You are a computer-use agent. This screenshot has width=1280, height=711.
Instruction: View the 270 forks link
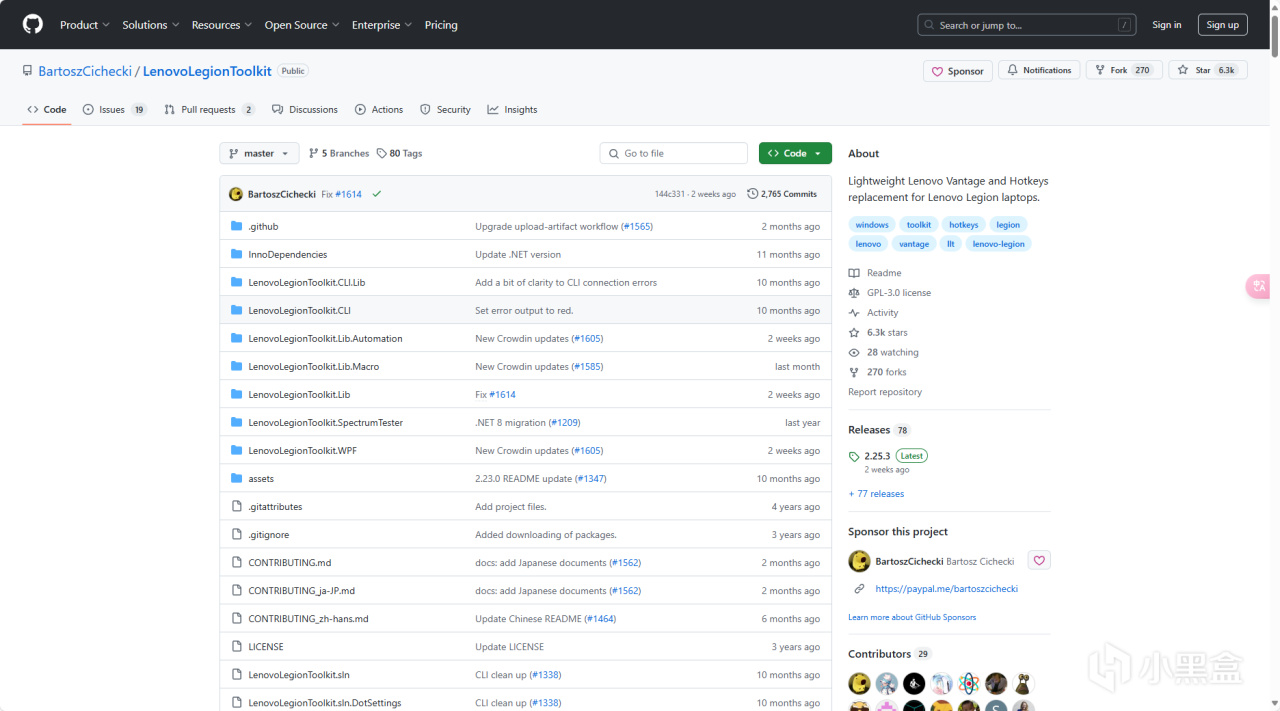pos(879,372)
